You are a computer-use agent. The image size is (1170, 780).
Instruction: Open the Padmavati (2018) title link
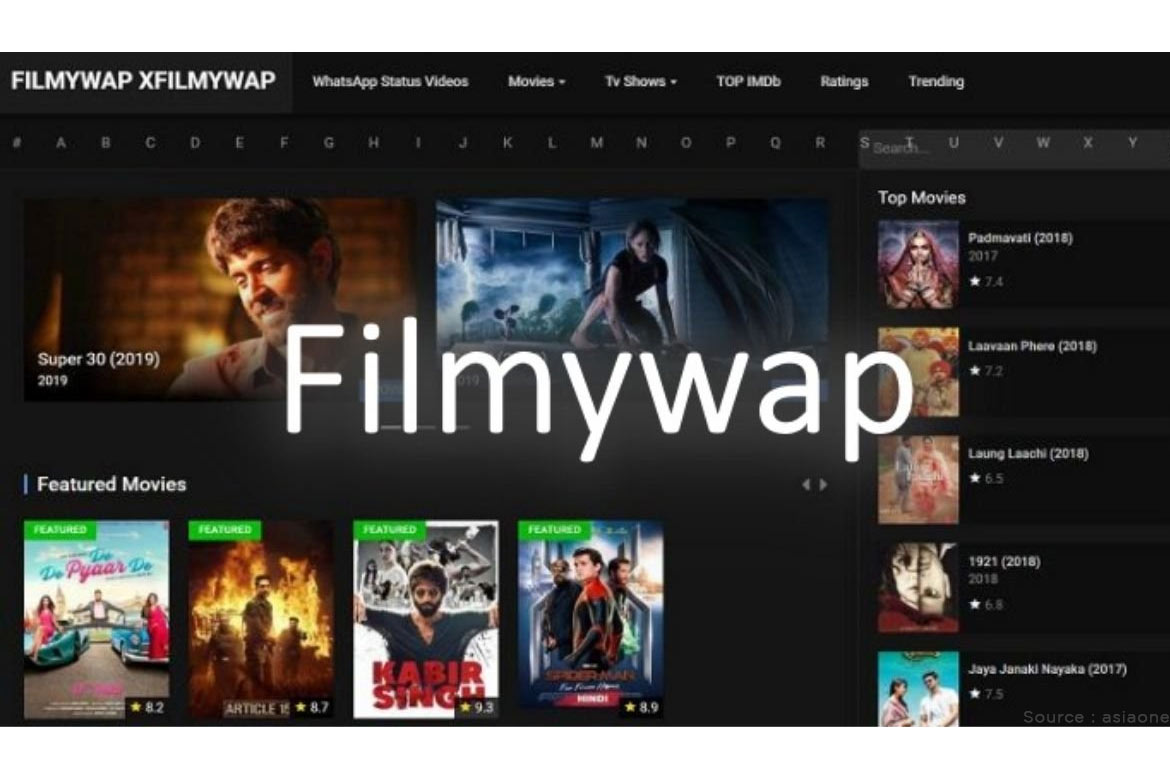click(x=1020, y=238)
